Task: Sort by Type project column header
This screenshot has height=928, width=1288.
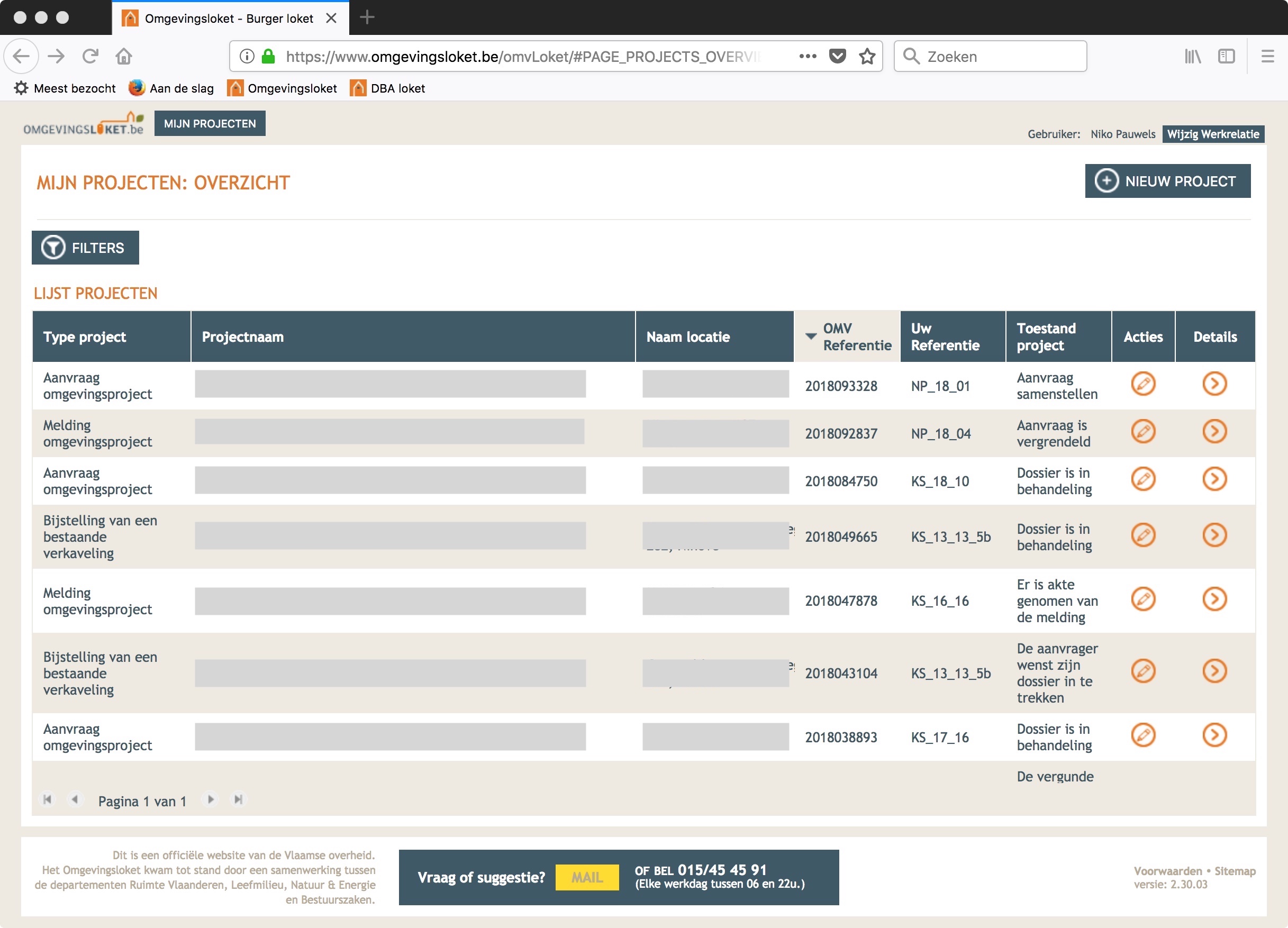Action: (x=112, y=337)
